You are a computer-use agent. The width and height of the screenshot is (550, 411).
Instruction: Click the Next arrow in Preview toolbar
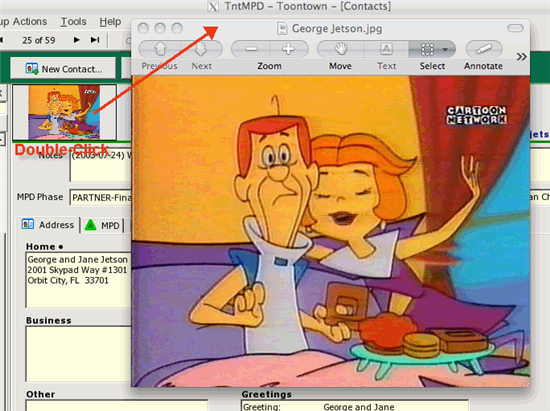click(201, 49)
